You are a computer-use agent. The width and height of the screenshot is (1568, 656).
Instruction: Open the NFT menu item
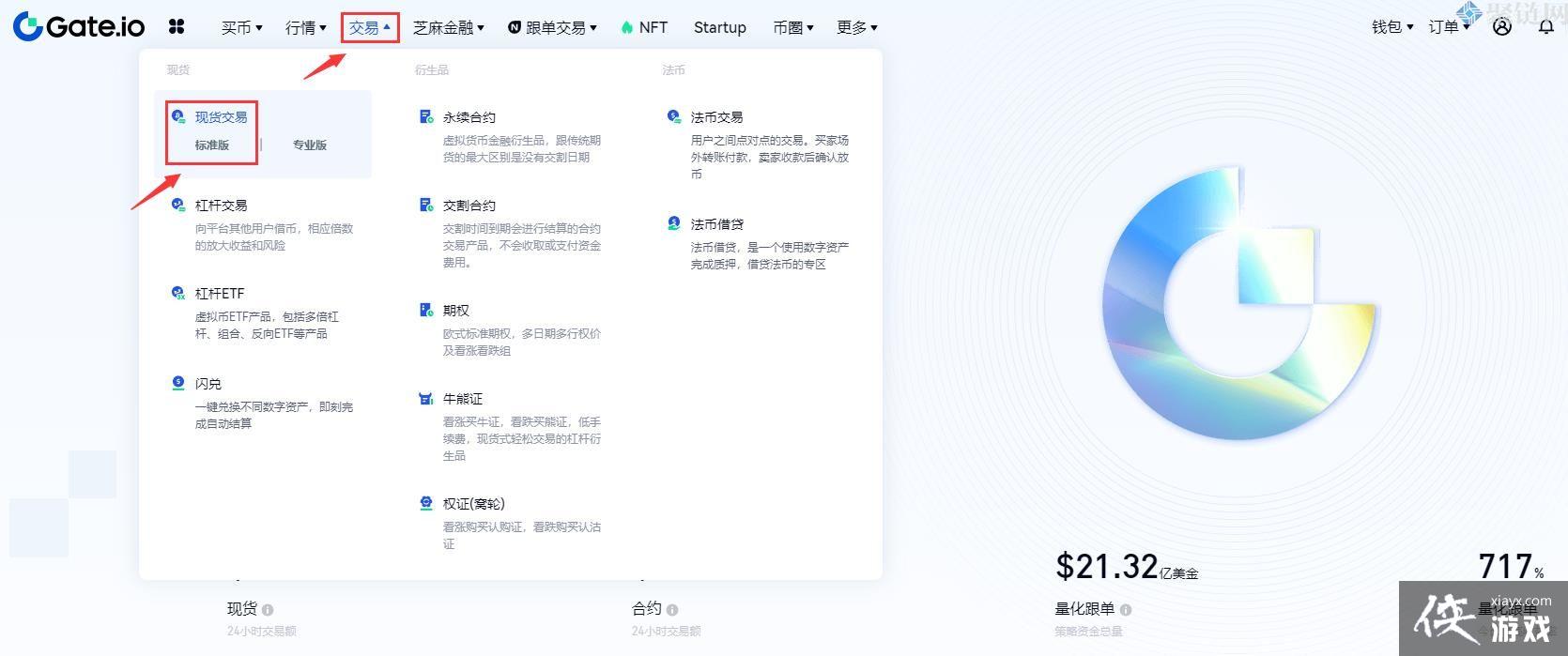click(x=644, y=27)
